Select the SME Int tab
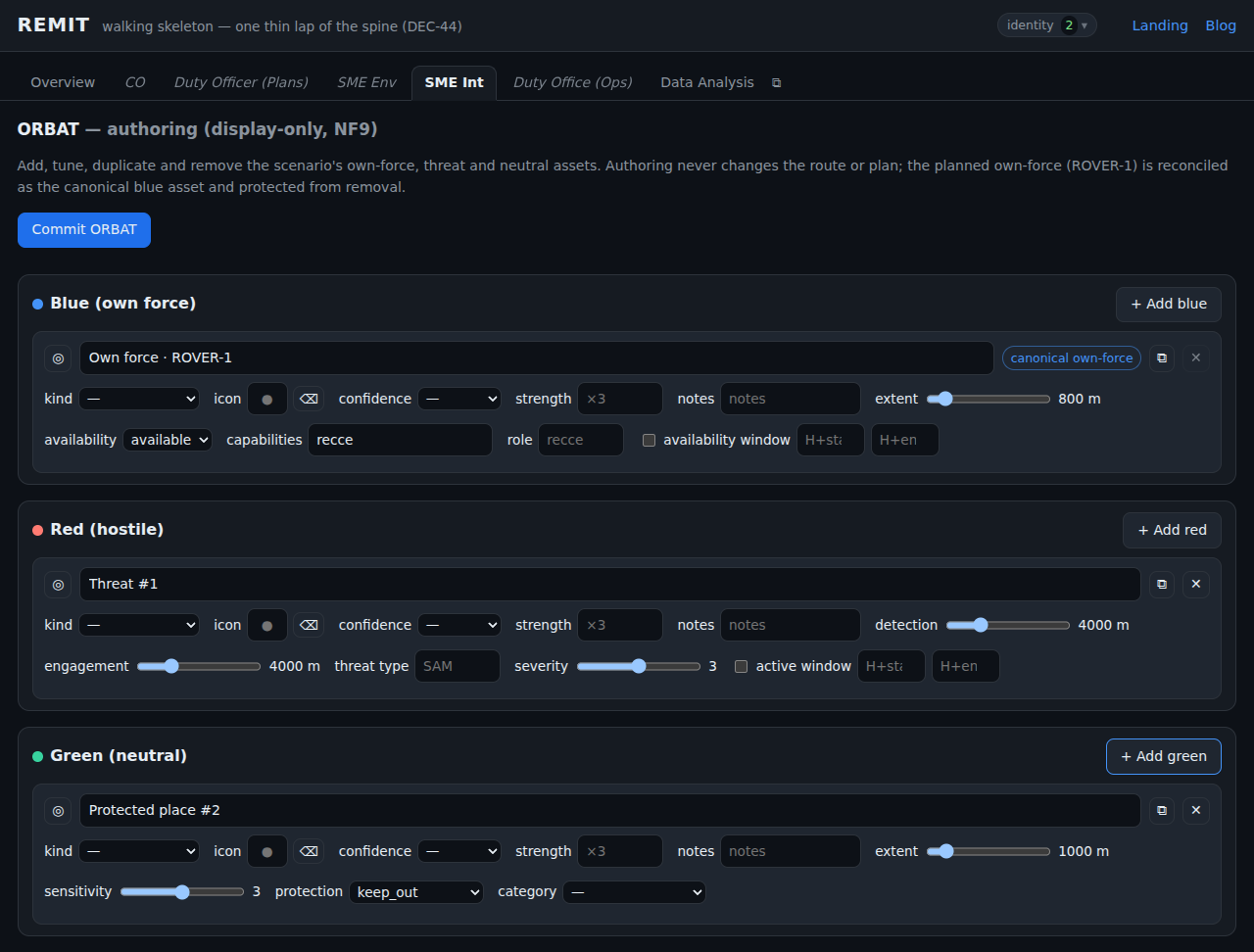Viewport: 1254px width, 952px height. 454,83
